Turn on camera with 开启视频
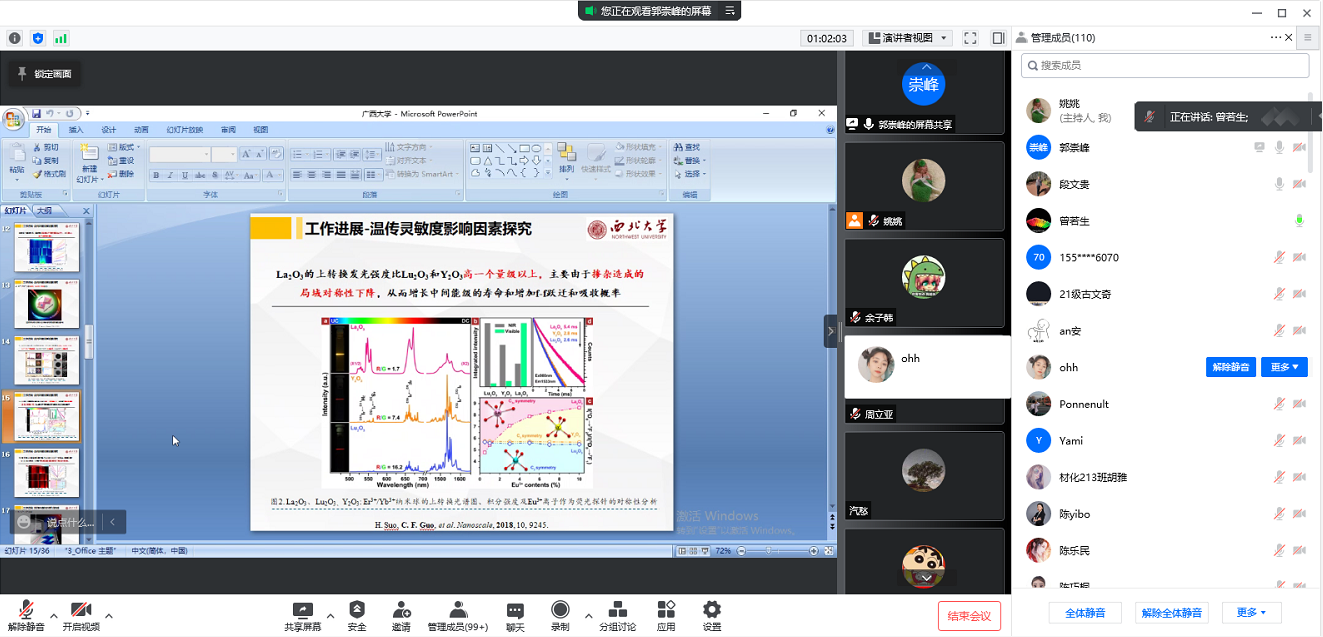The image size is (1323, 637). click(x=81, y=615)
